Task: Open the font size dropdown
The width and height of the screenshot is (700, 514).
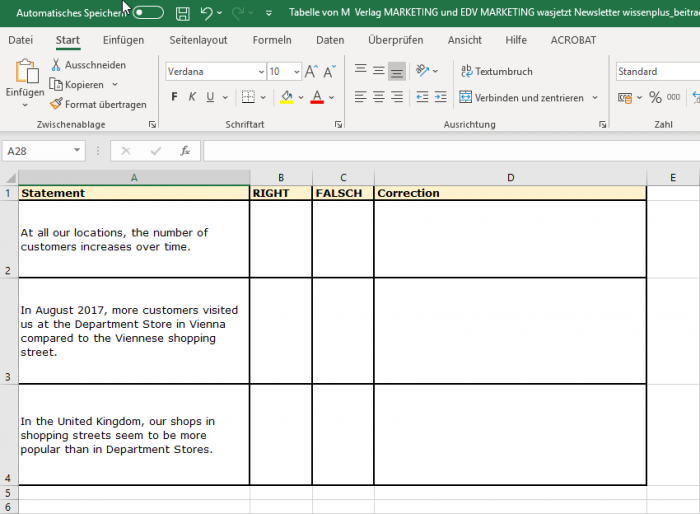Action: 297,72
